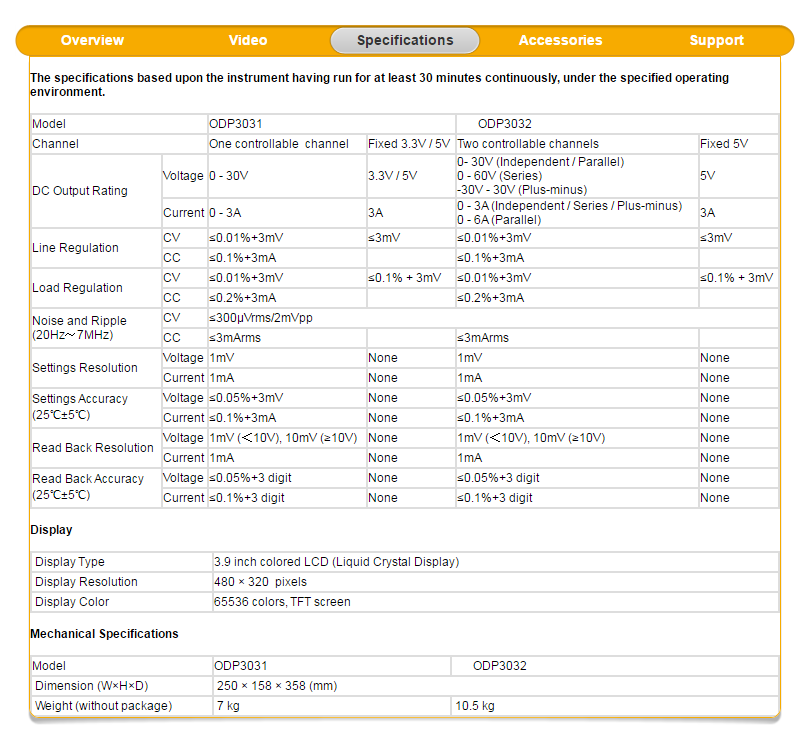The image size is (804, 738).
Task: Click 'Weight (without package)' label
Action: point(103,706)
